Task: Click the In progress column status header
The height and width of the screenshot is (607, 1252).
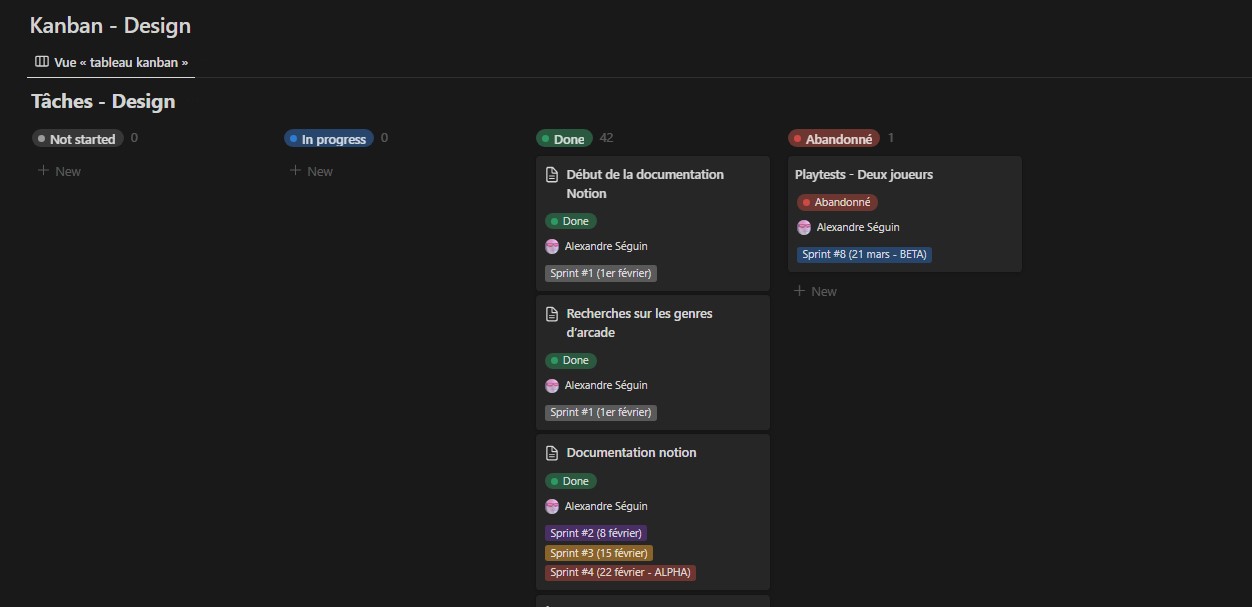Action: point(329,139)
